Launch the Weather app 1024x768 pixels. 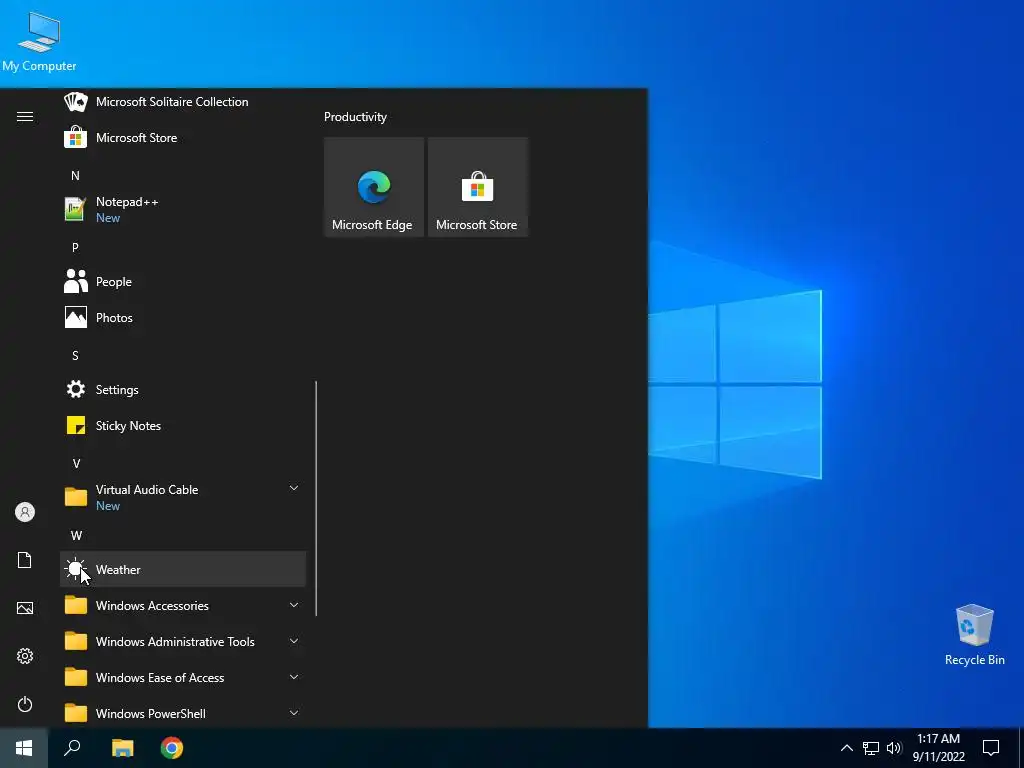pyautogui.click(x=183, y=569)
